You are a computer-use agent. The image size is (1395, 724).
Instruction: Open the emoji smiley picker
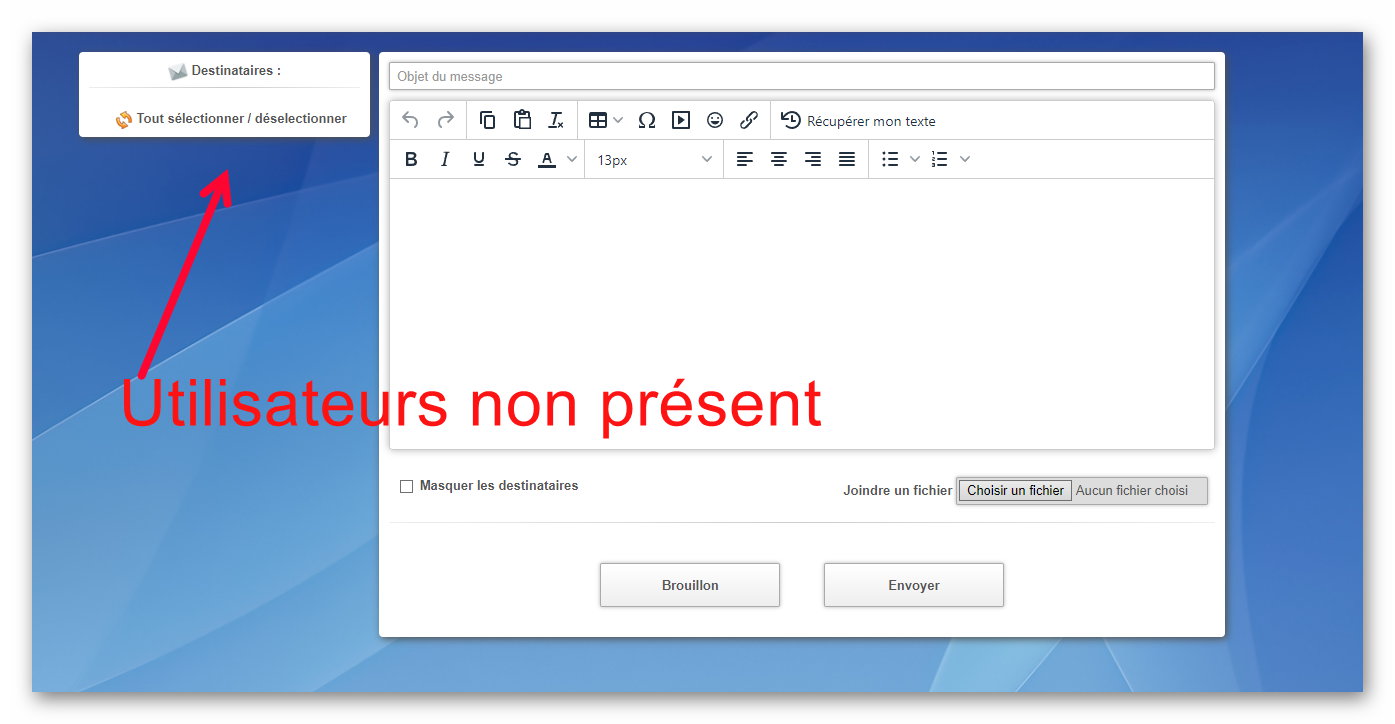tap(715, 120)
